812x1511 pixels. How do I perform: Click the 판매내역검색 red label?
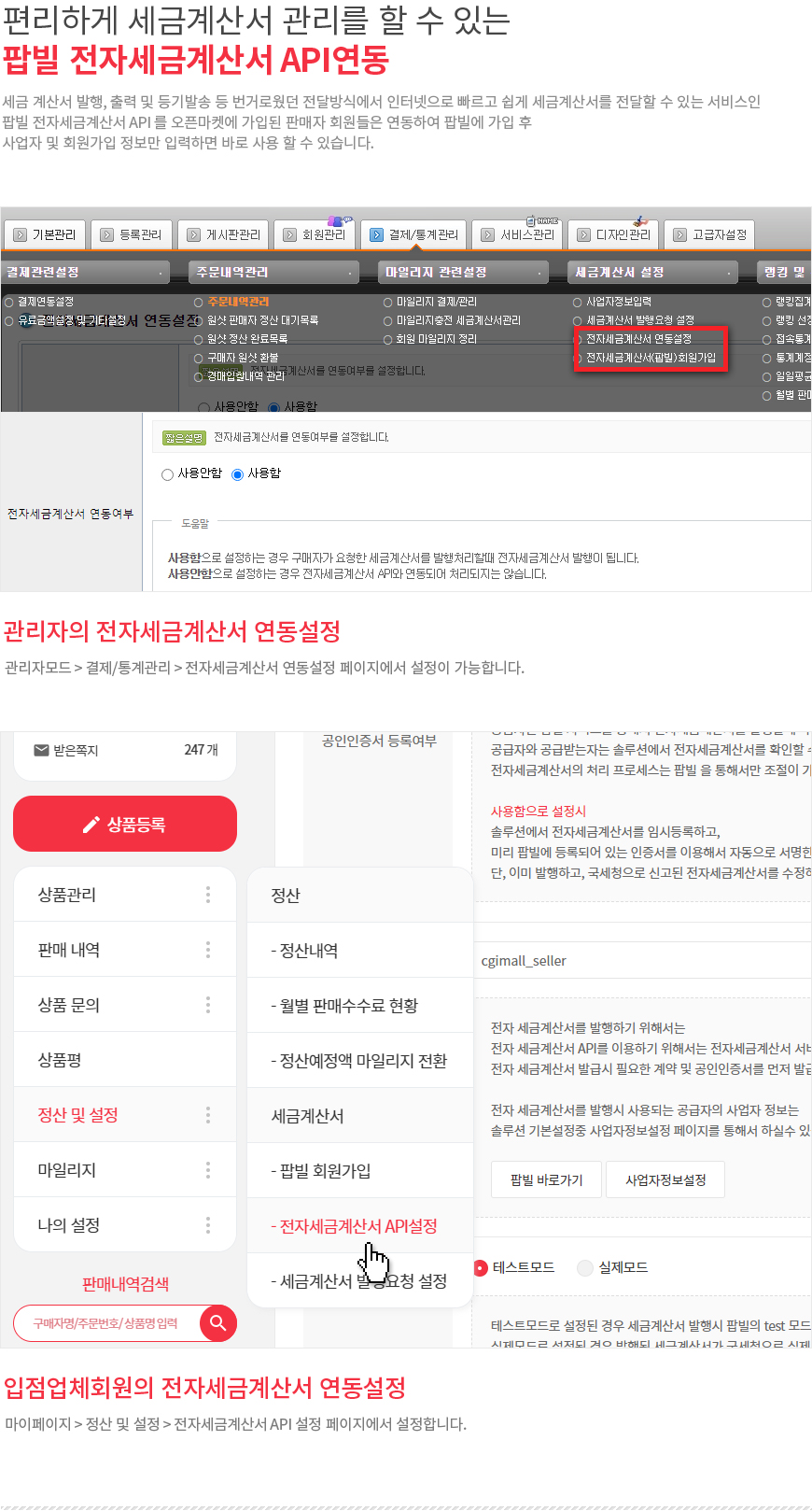125,1284
